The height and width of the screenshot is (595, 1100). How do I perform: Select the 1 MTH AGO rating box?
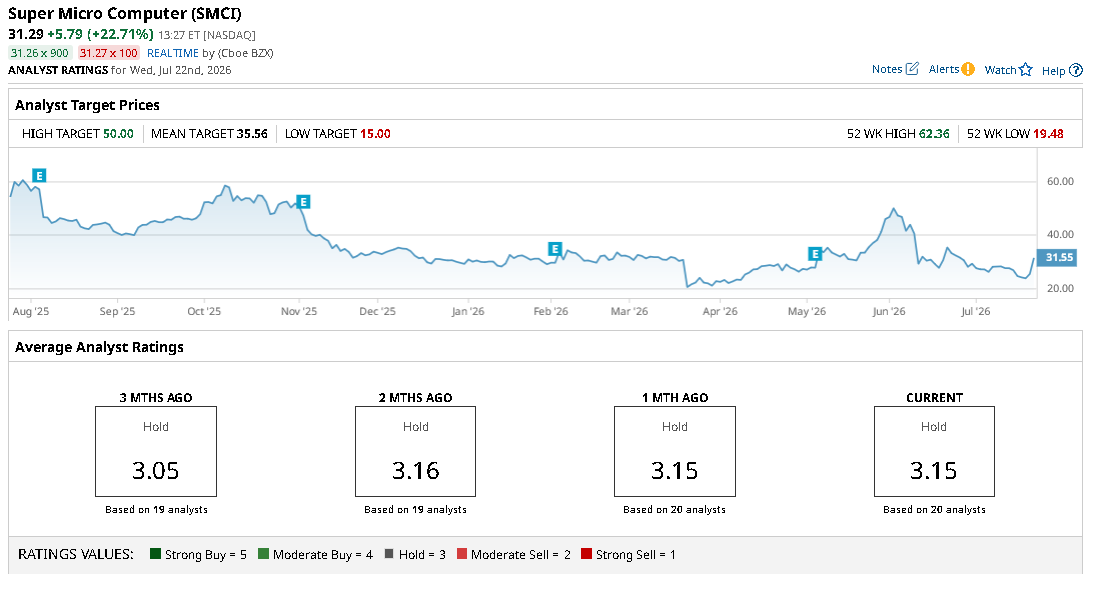[x=675, y=451]
